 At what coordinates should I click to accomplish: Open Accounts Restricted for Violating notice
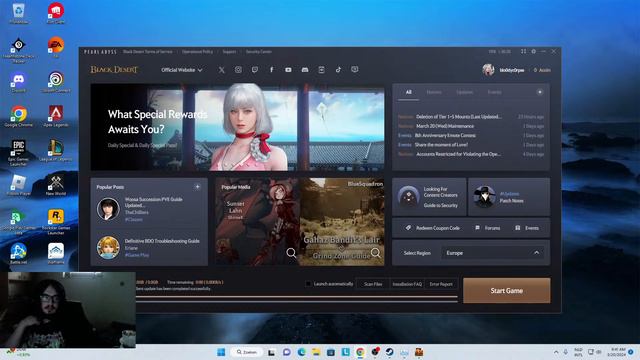(x=471, y=154)
